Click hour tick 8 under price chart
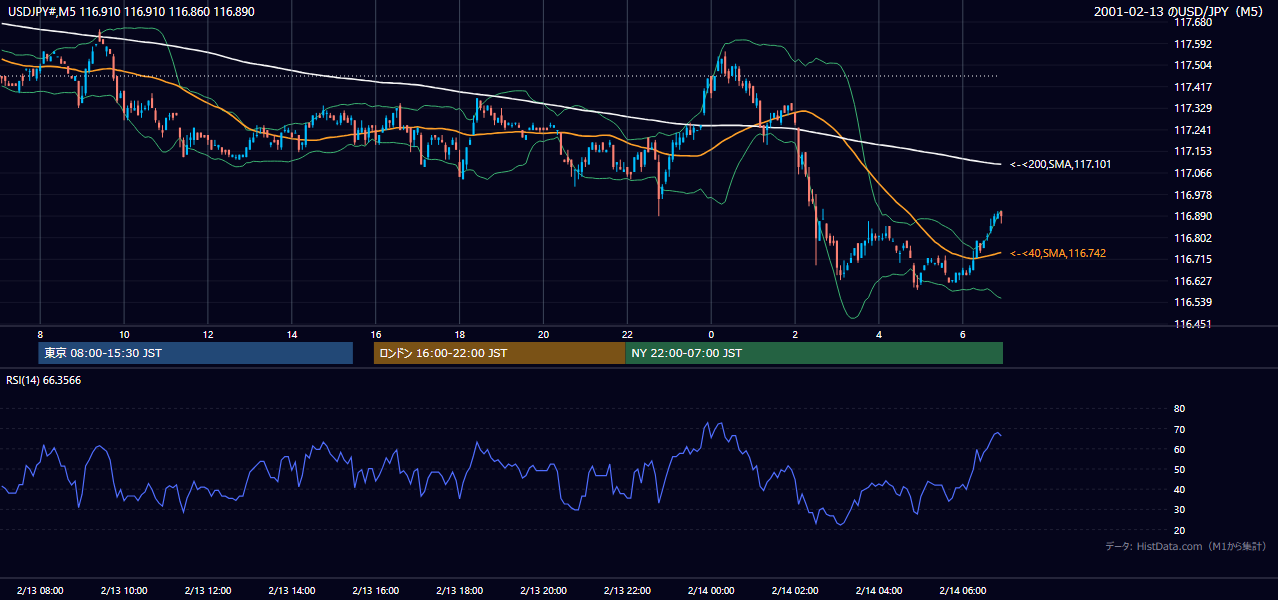The image size is (1278, 600). tap(40, 333)
